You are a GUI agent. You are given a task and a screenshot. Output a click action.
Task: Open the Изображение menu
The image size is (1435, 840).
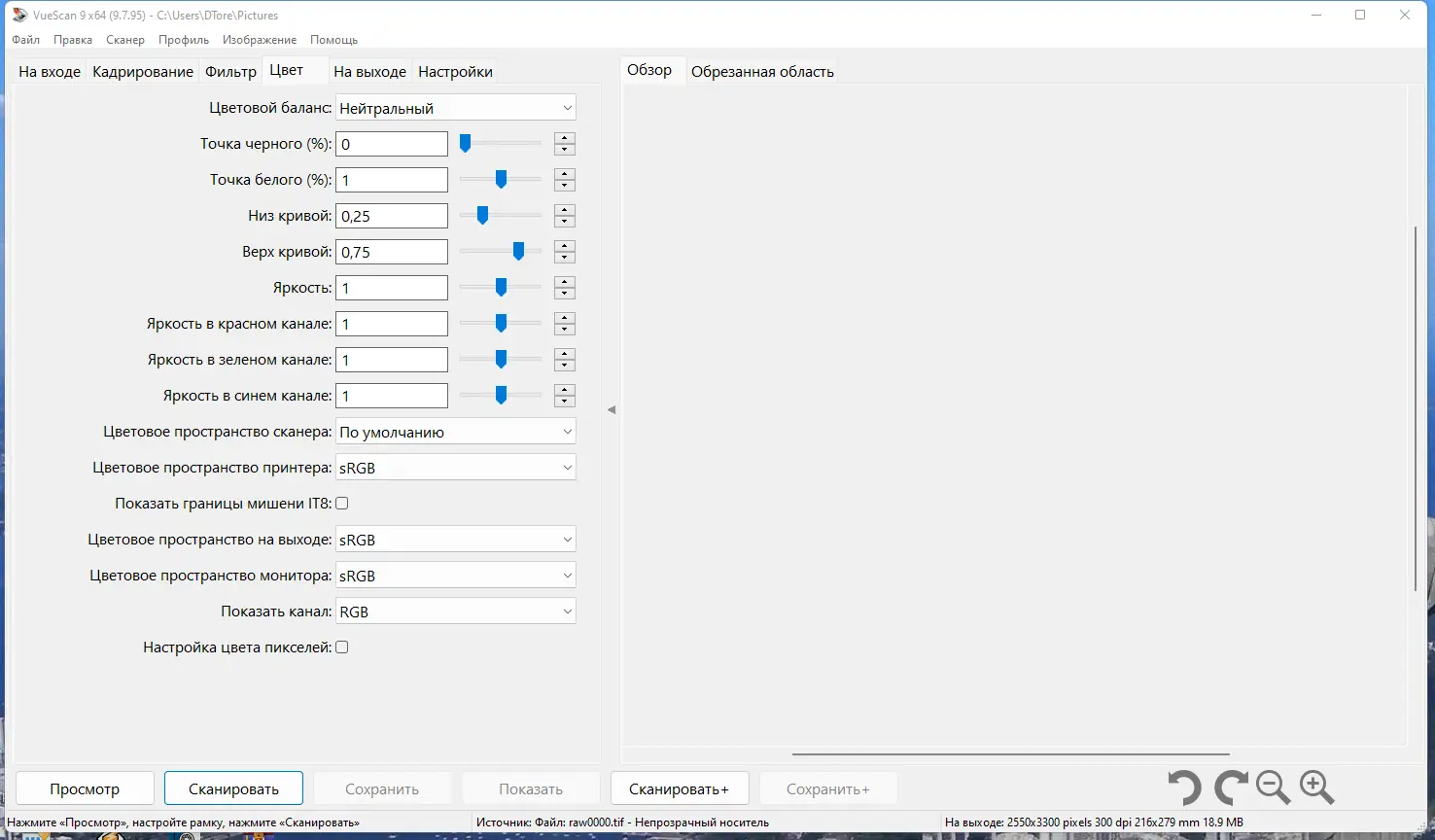(x=260, y=40)
